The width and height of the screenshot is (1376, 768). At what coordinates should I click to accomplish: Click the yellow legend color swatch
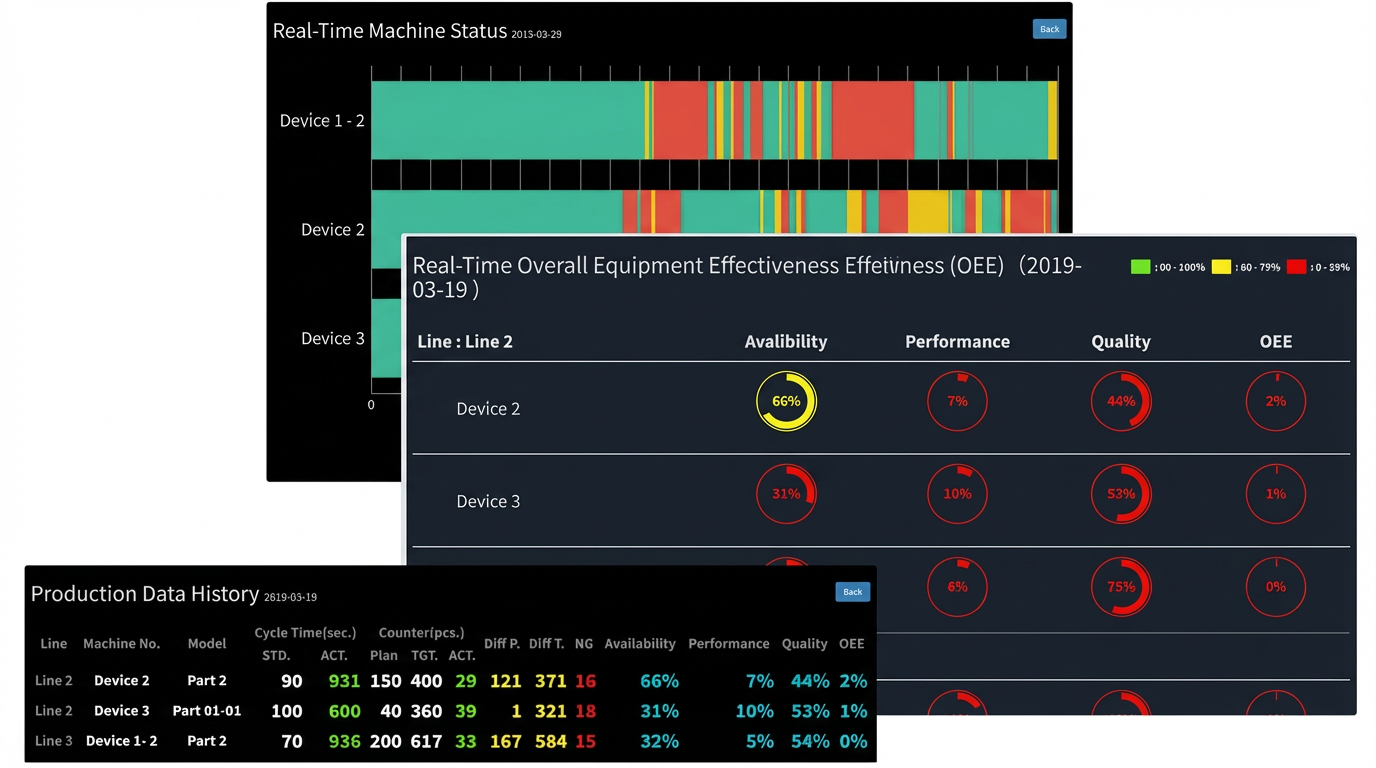1221,267
